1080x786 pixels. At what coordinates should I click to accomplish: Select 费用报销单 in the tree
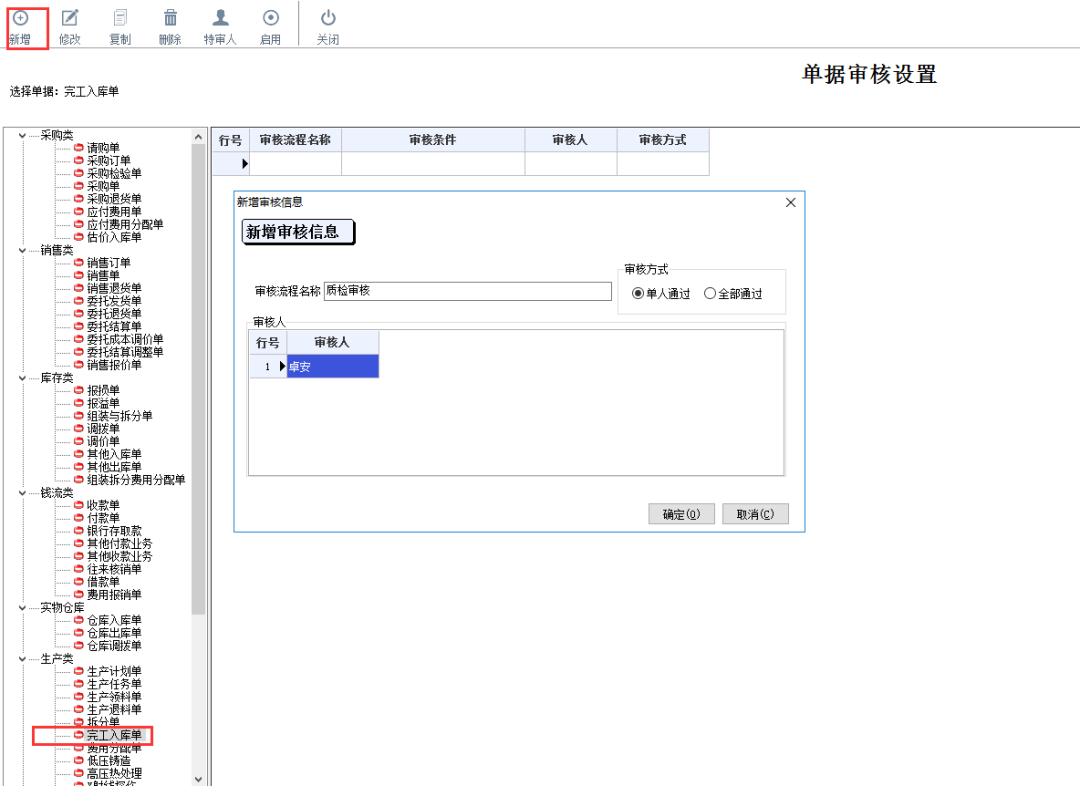click(x=114, y=594)
